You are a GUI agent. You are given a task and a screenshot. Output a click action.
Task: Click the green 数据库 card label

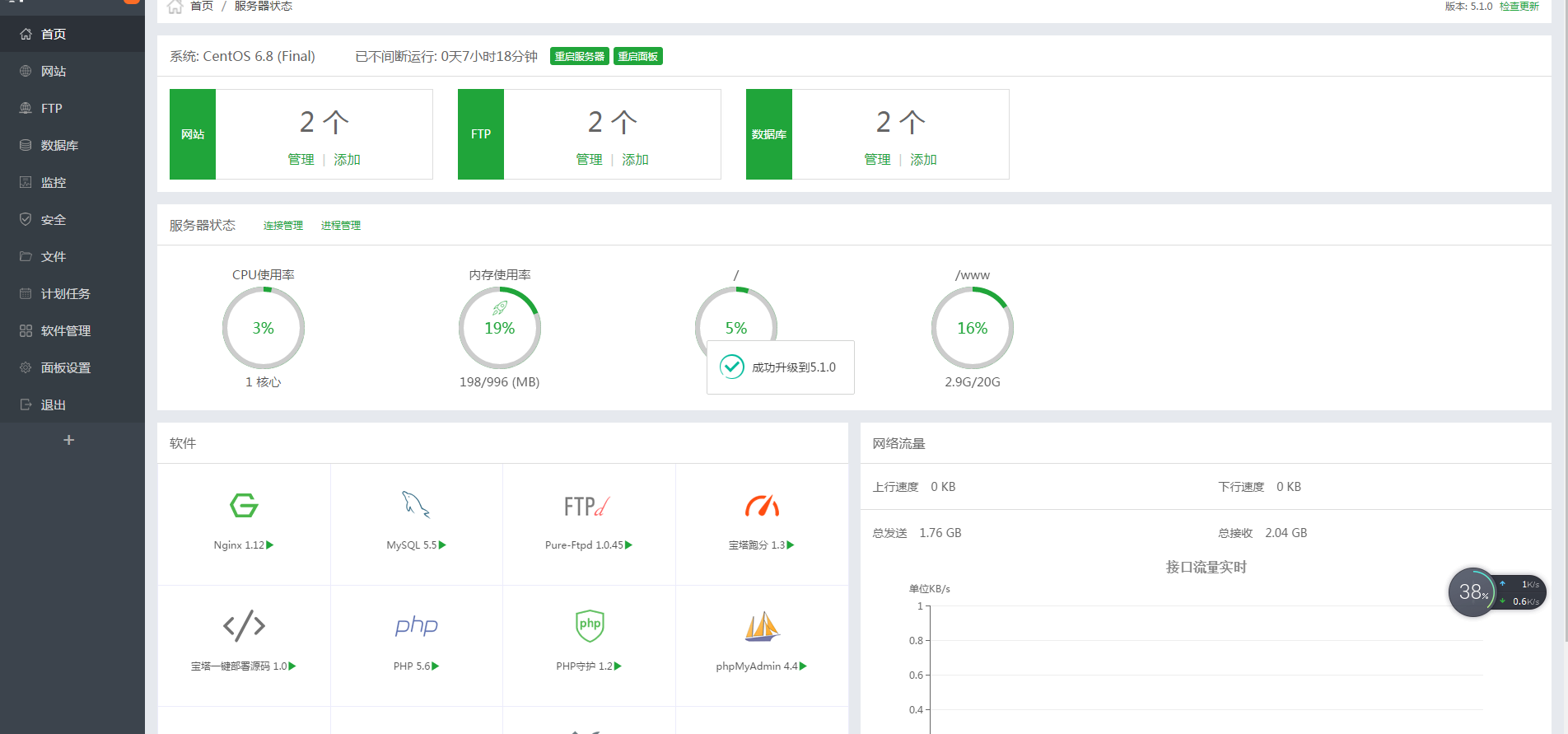pyautogui.click(x=769, y=134)
